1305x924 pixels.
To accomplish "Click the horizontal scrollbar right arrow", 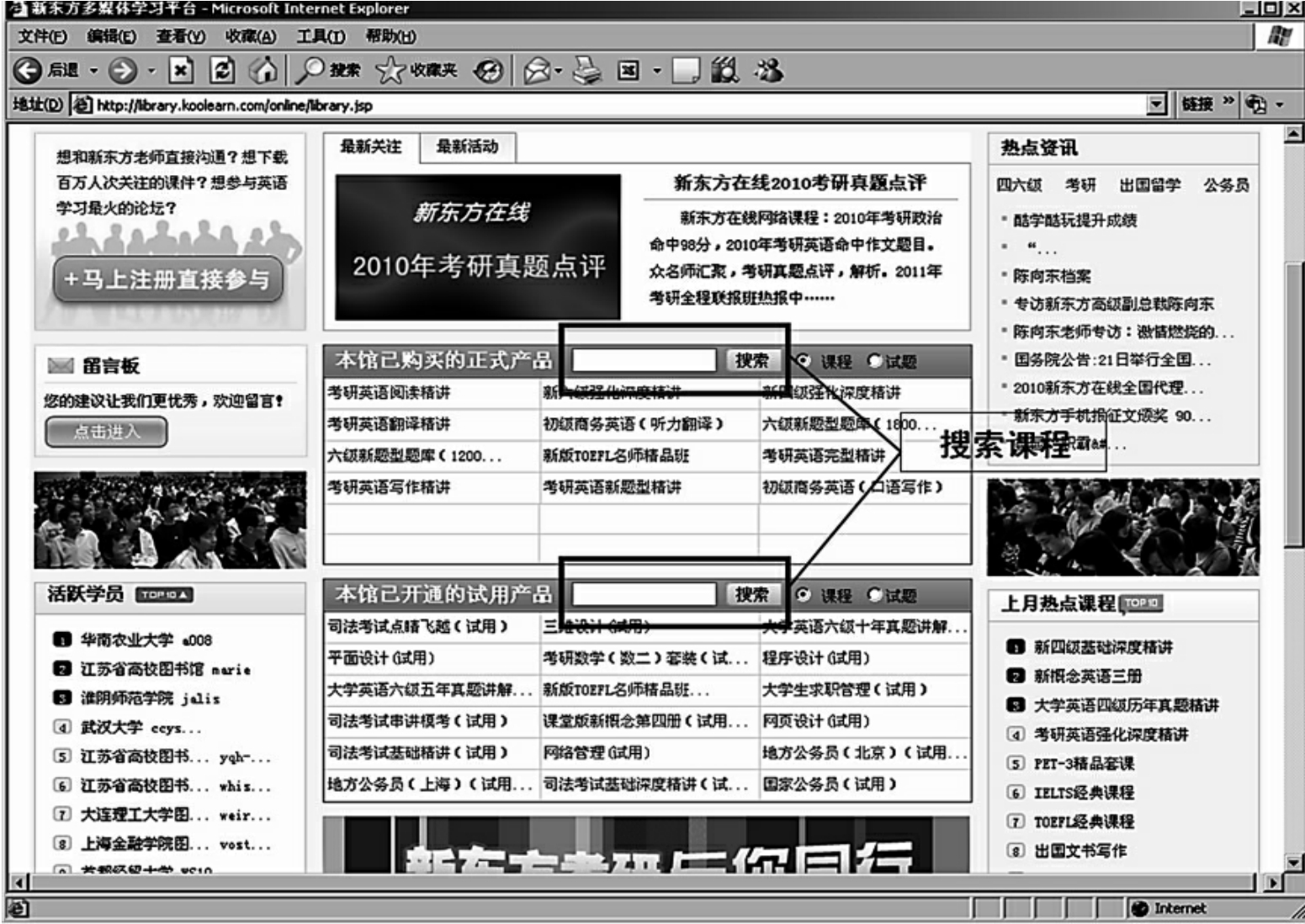I will coord(1274,883).
